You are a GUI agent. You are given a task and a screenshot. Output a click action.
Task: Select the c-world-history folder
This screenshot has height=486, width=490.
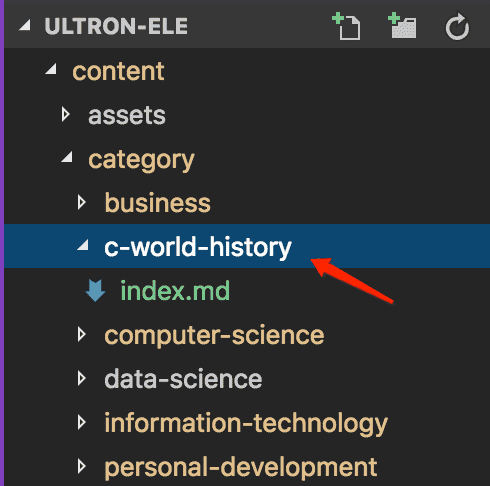coord(247,246)
